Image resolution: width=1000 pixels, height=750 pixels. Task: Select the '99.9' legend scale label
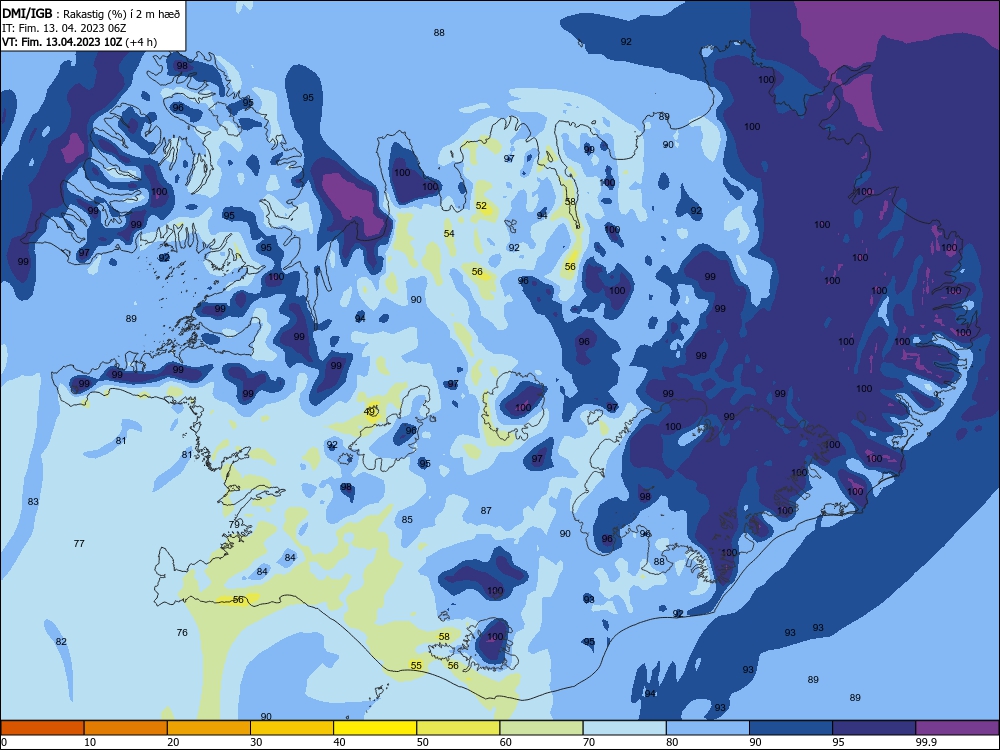click(926, 742)
